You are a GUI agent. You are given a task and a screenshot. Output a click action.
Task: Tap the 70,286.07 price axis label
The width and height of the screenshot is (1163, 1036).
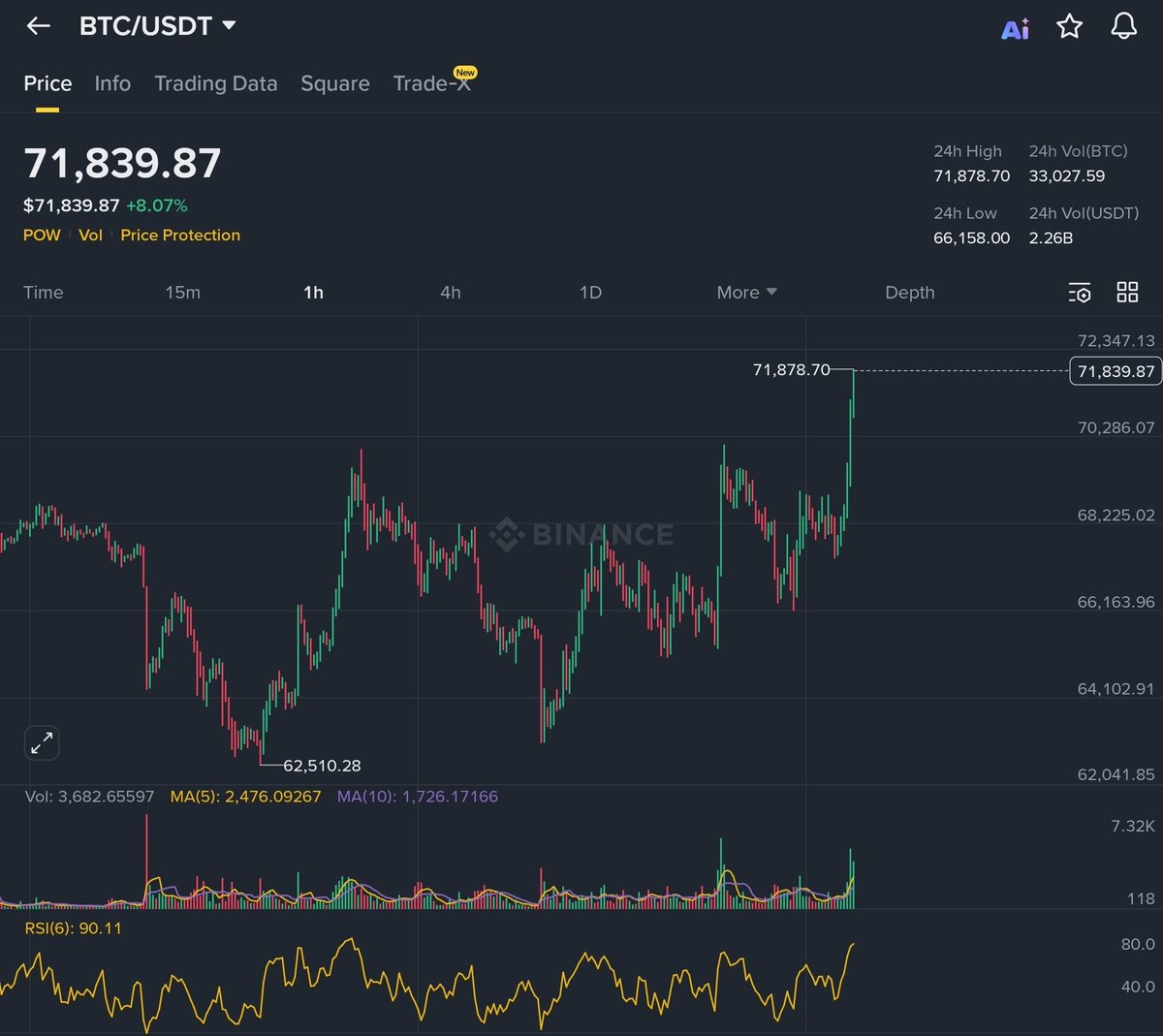pyautogui.click(x=1116, y=427)
